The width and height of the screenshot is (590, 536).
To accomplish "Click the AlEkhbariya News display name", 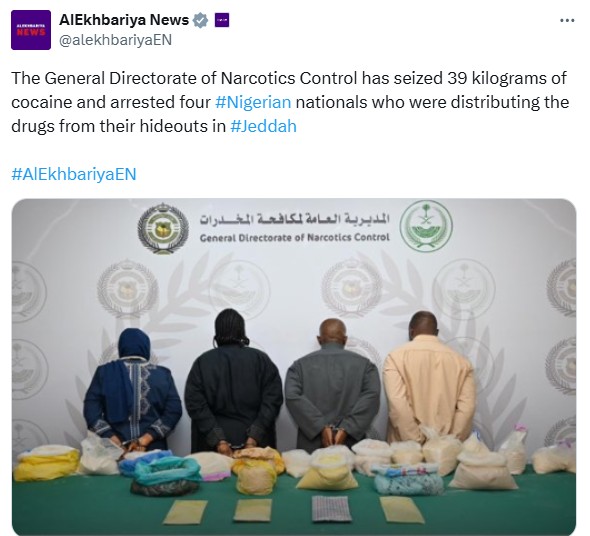I will pos(124,20).
